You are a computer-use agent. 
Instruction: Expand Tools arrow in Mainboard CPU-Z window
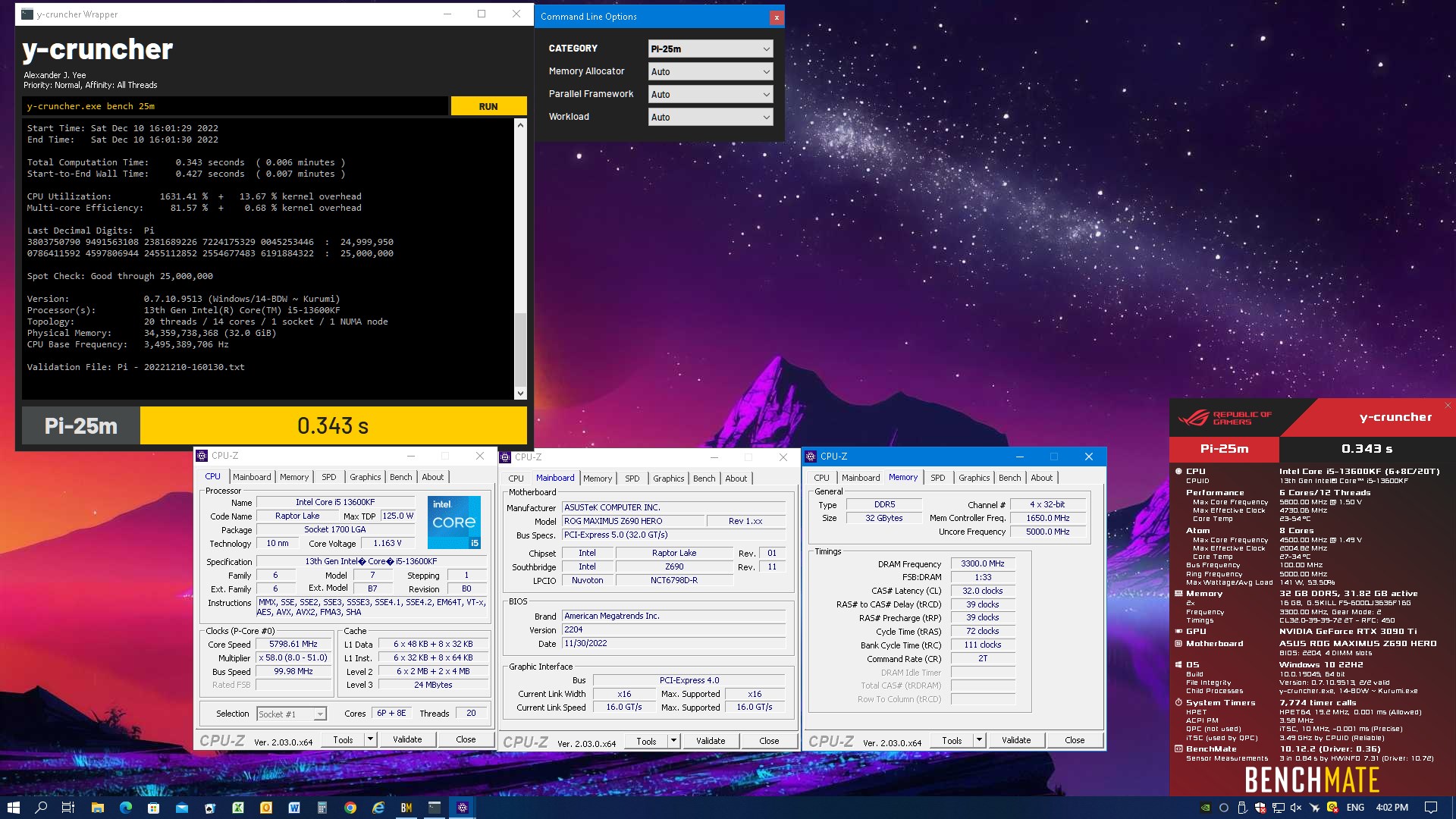click(x=673, y=741)
